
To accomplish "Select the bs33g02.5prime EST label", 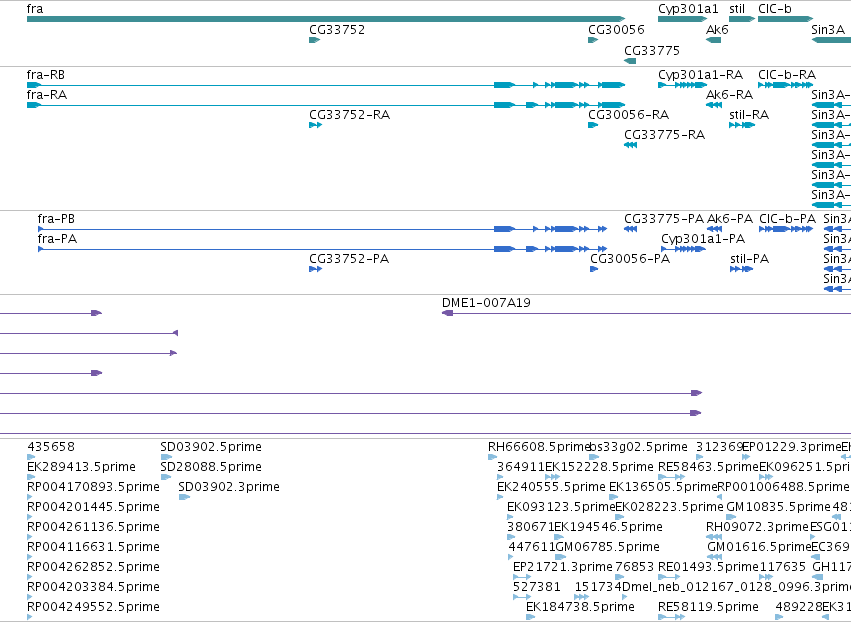I will 639,447.
